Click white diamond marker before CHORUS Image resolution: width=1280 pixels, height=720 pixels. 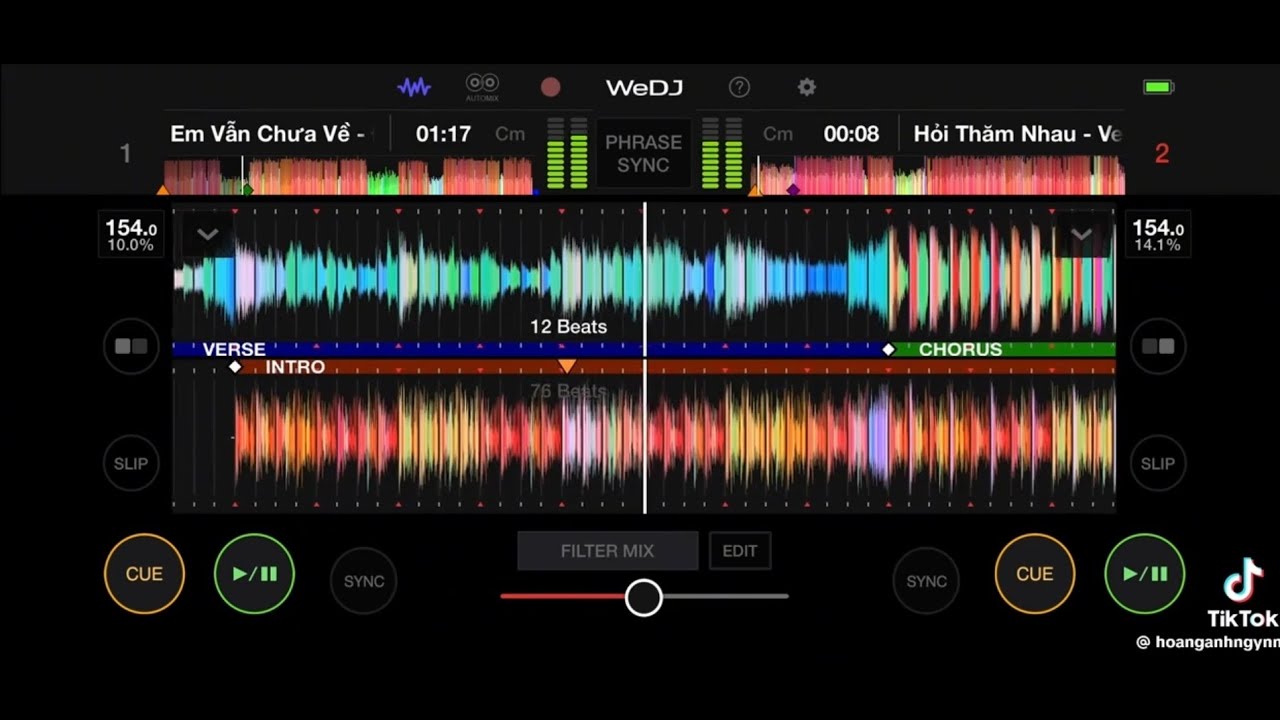pos(888,349)
